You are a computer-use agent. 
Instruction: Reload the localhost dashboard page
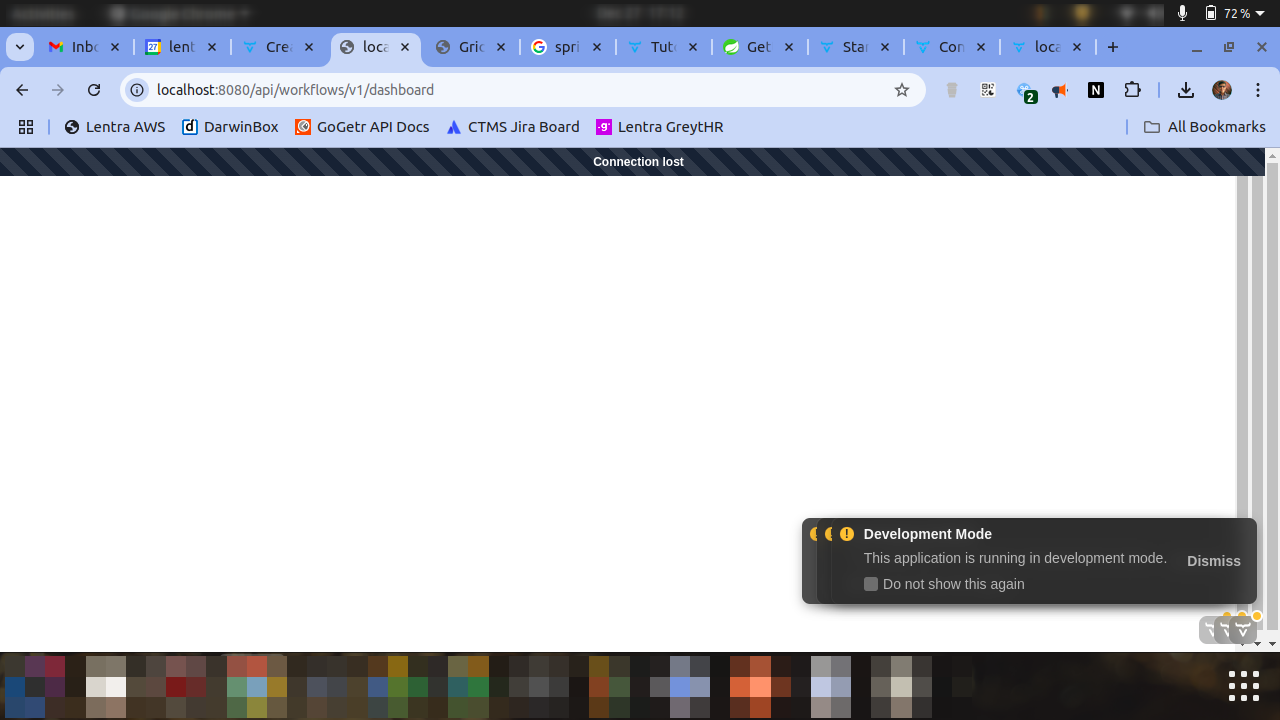94,90
